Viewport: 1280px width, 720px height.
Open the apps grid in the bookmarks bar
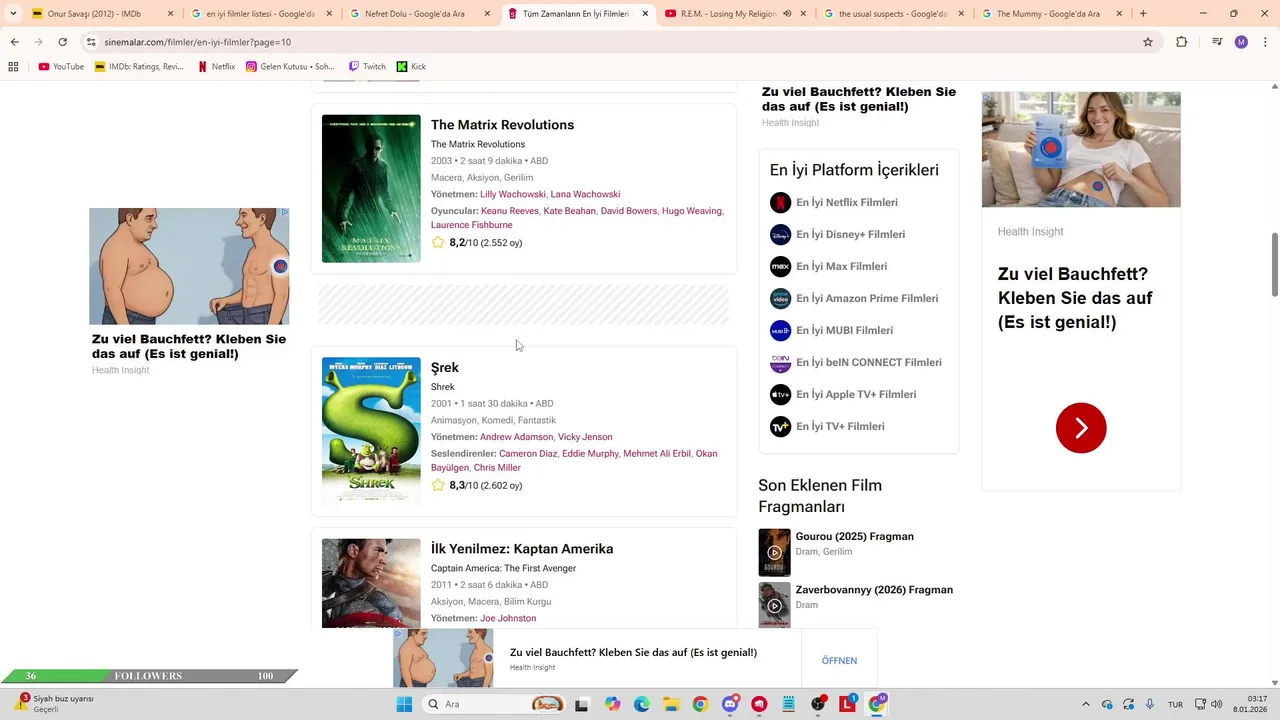coord(13,67)
